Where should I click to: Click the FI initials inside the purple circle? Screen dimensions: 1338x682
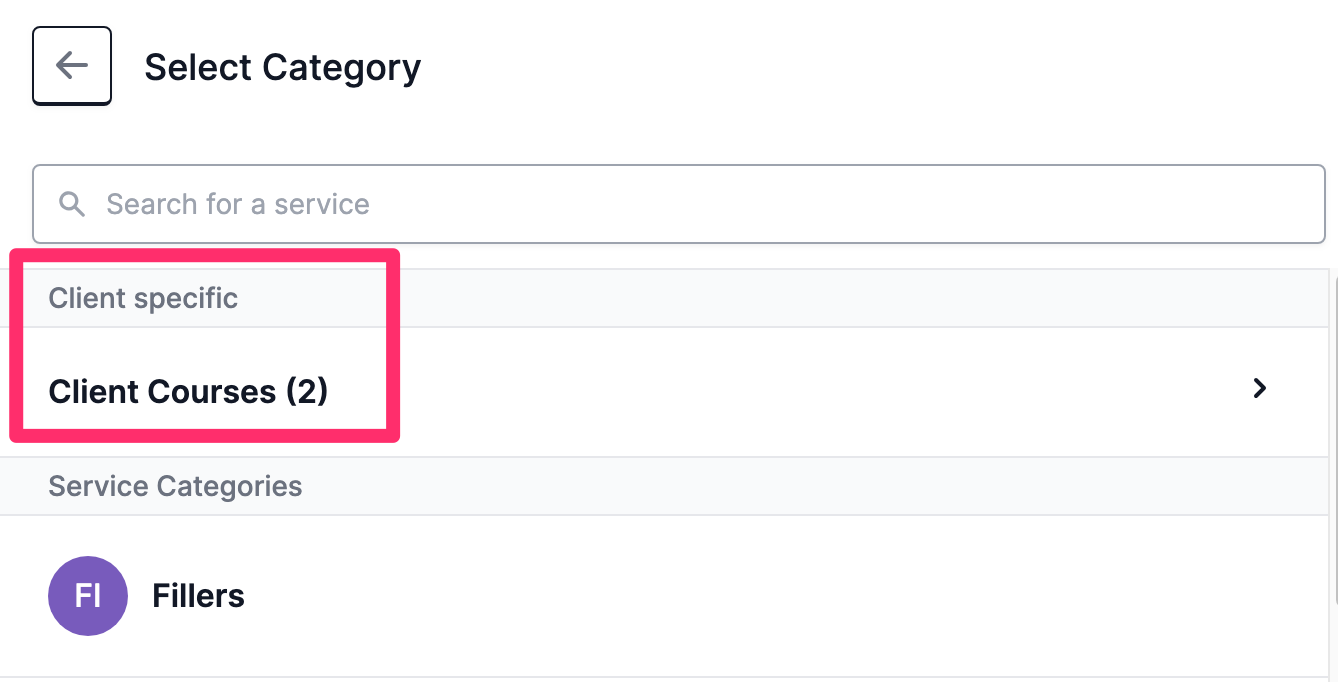(x=88, y=596)
